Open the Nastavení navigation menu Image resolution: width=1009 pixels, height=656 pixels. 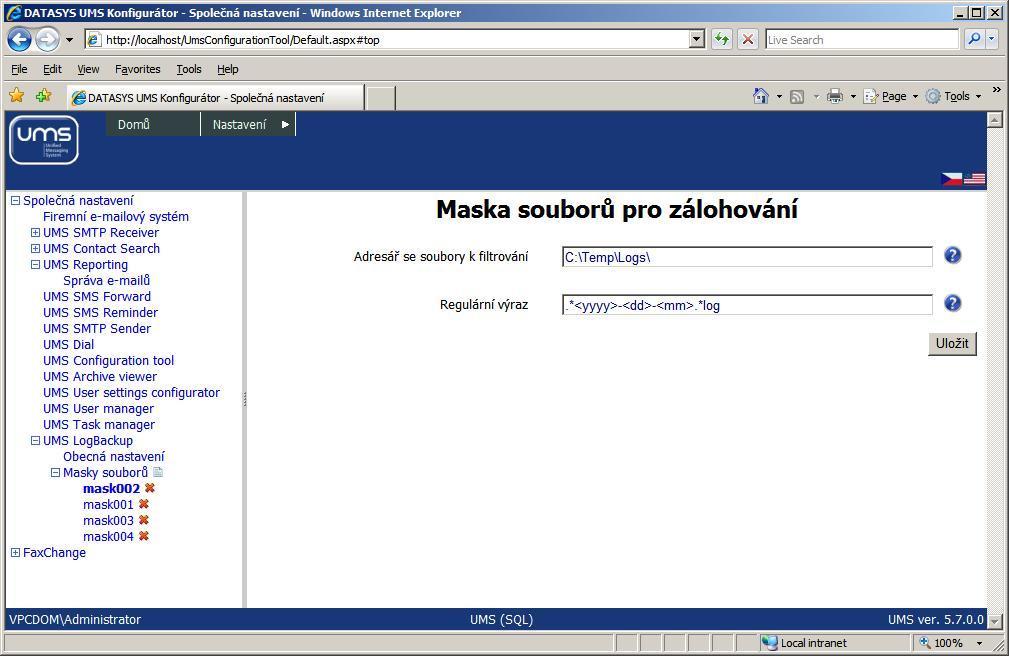(248, 124)
